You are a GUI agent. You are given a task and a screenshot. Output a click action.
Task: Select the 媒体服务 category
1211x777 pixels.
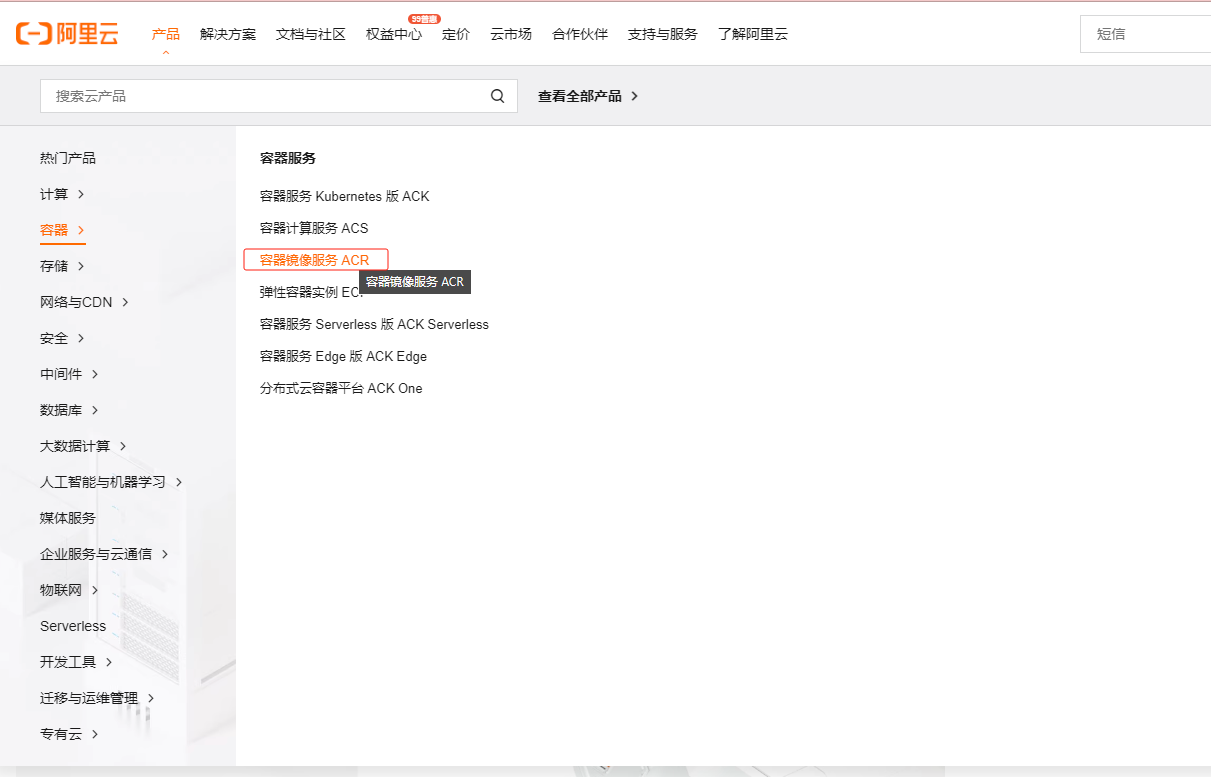(x=68, y=518)
